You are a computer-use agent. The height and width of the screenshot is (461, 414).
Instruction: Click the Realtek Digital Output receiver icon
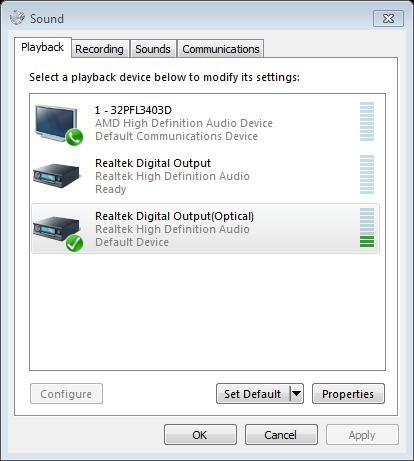pos(57,176)
